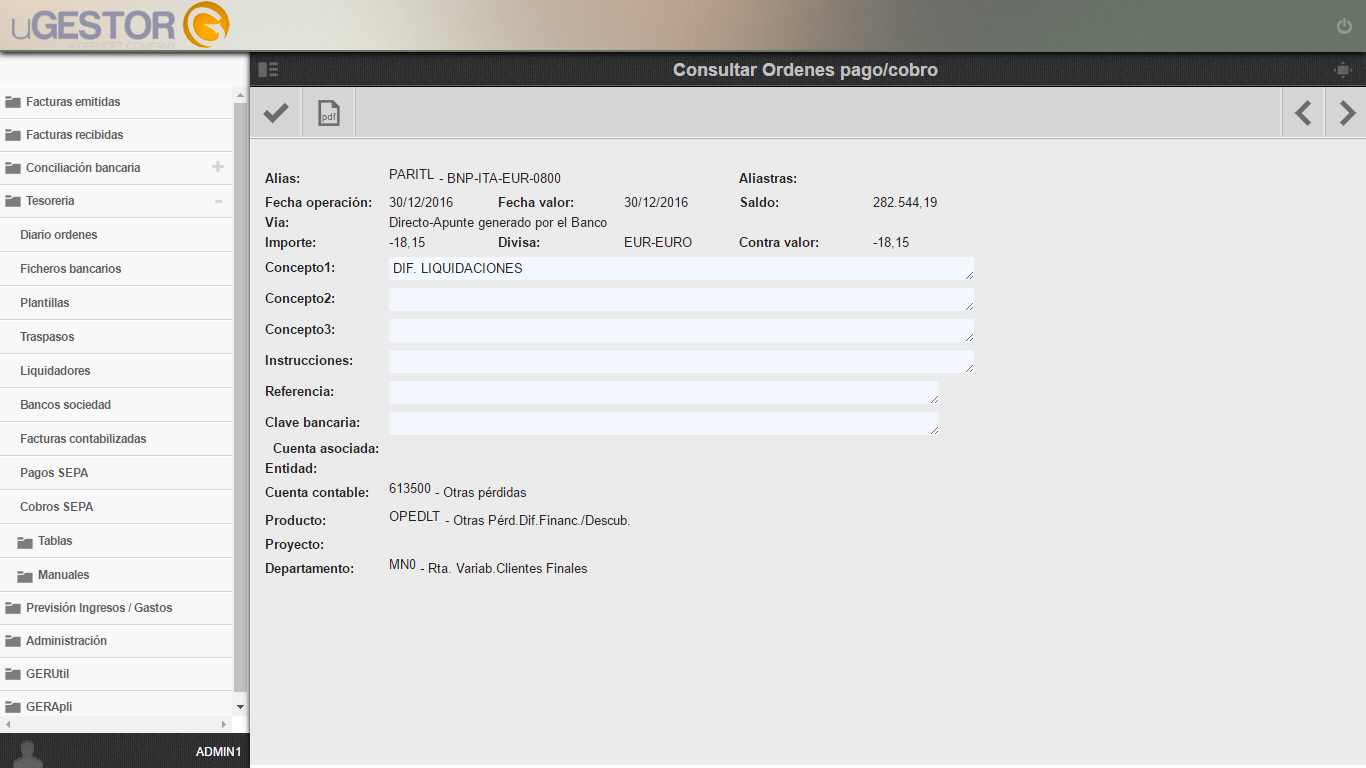Open Administración folder
Image resolution: width=1366 pixels, height=768 pixels.
point(117,641)
